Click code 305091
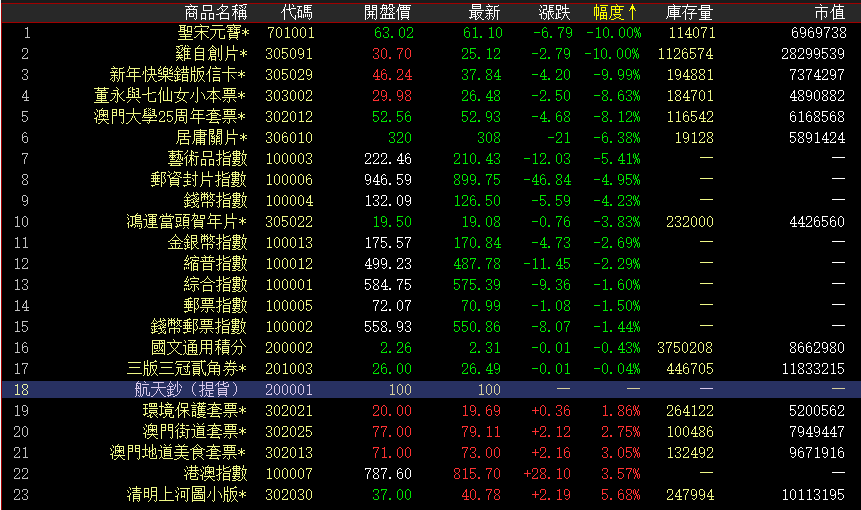 [x=289, y=54]
